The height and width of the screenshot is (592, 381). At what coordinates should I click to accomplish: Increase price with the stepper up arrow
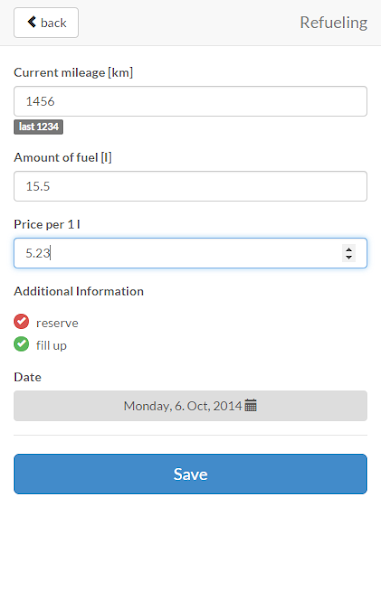click(349, 249)
